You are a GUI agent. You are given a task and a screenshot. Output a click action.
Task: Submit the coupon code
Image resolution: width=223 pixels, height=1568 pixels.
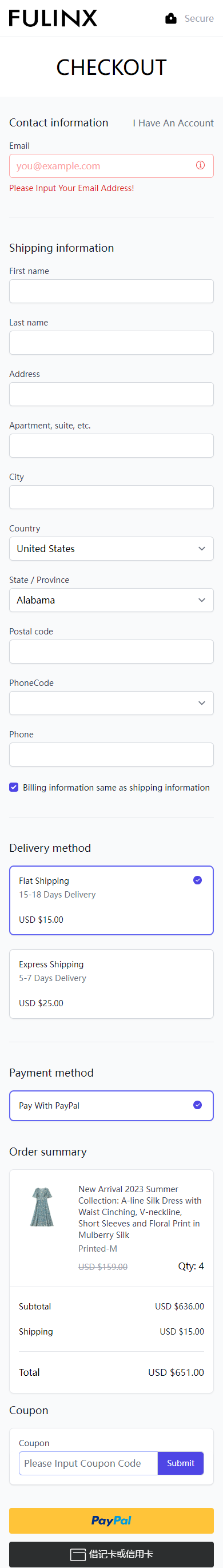click(x=181, y=1463)
